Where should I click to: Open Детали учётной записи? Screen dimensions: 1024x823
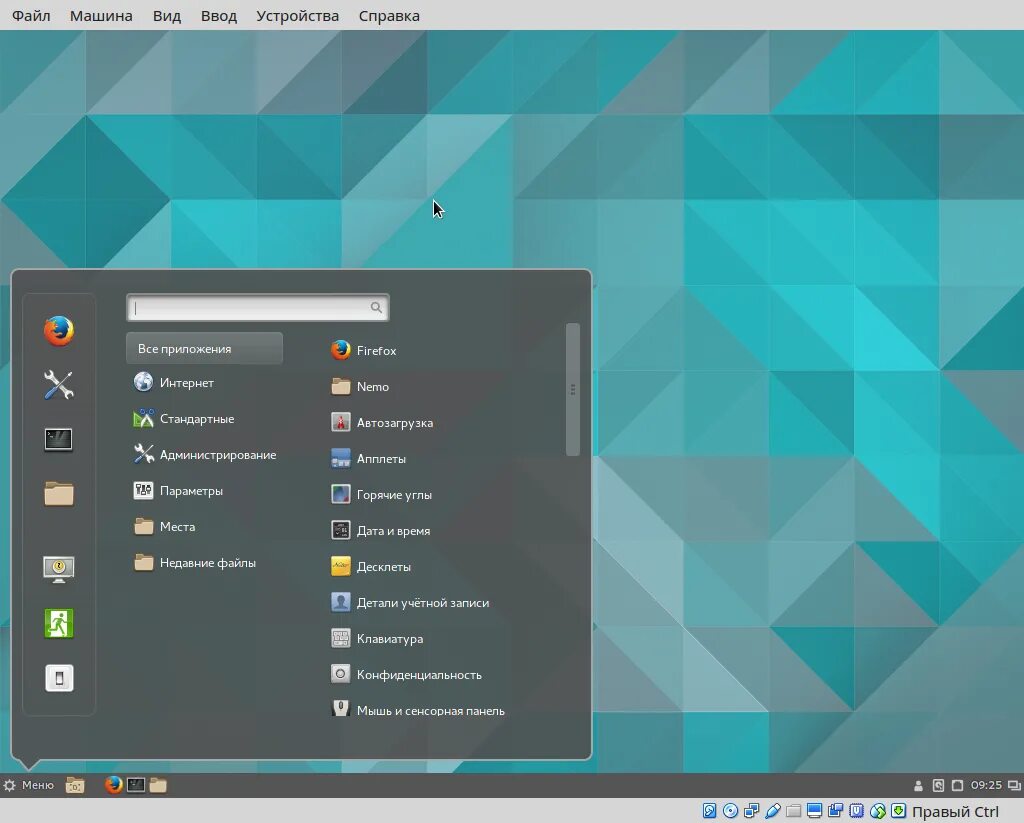pyautogui.click(x=410, y=602)
